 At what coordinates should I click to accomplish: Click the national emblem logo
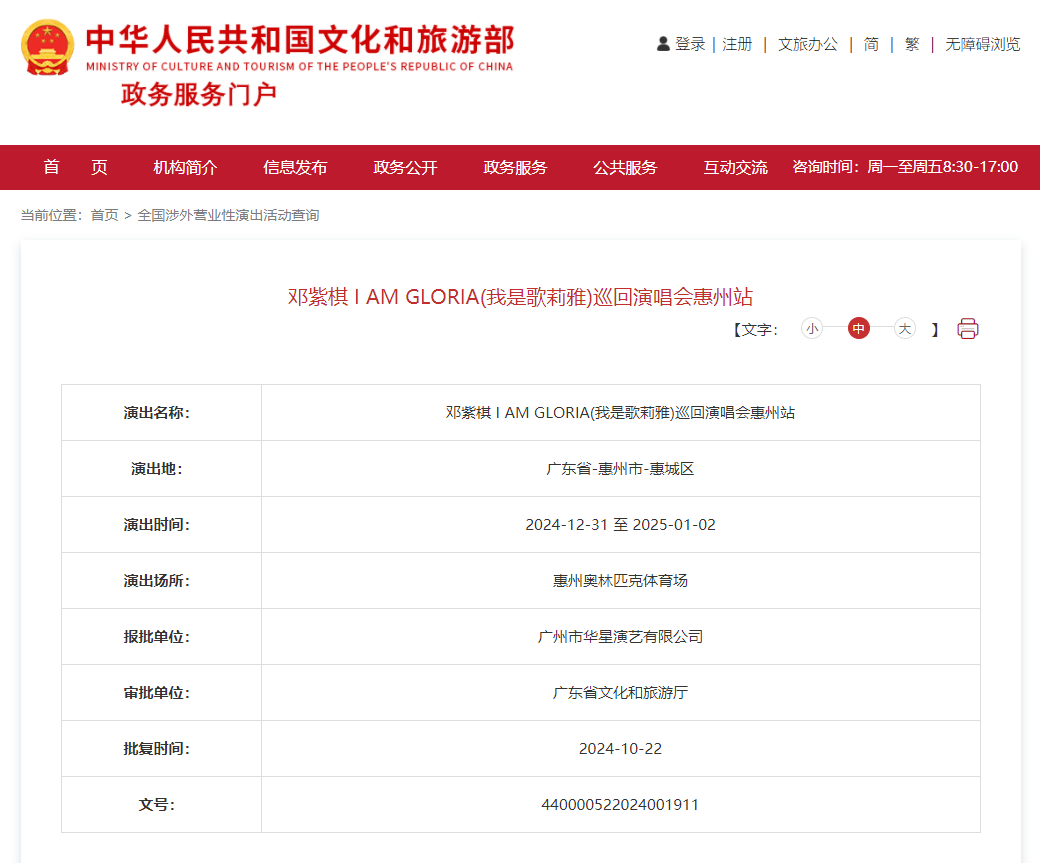(47, 47)
